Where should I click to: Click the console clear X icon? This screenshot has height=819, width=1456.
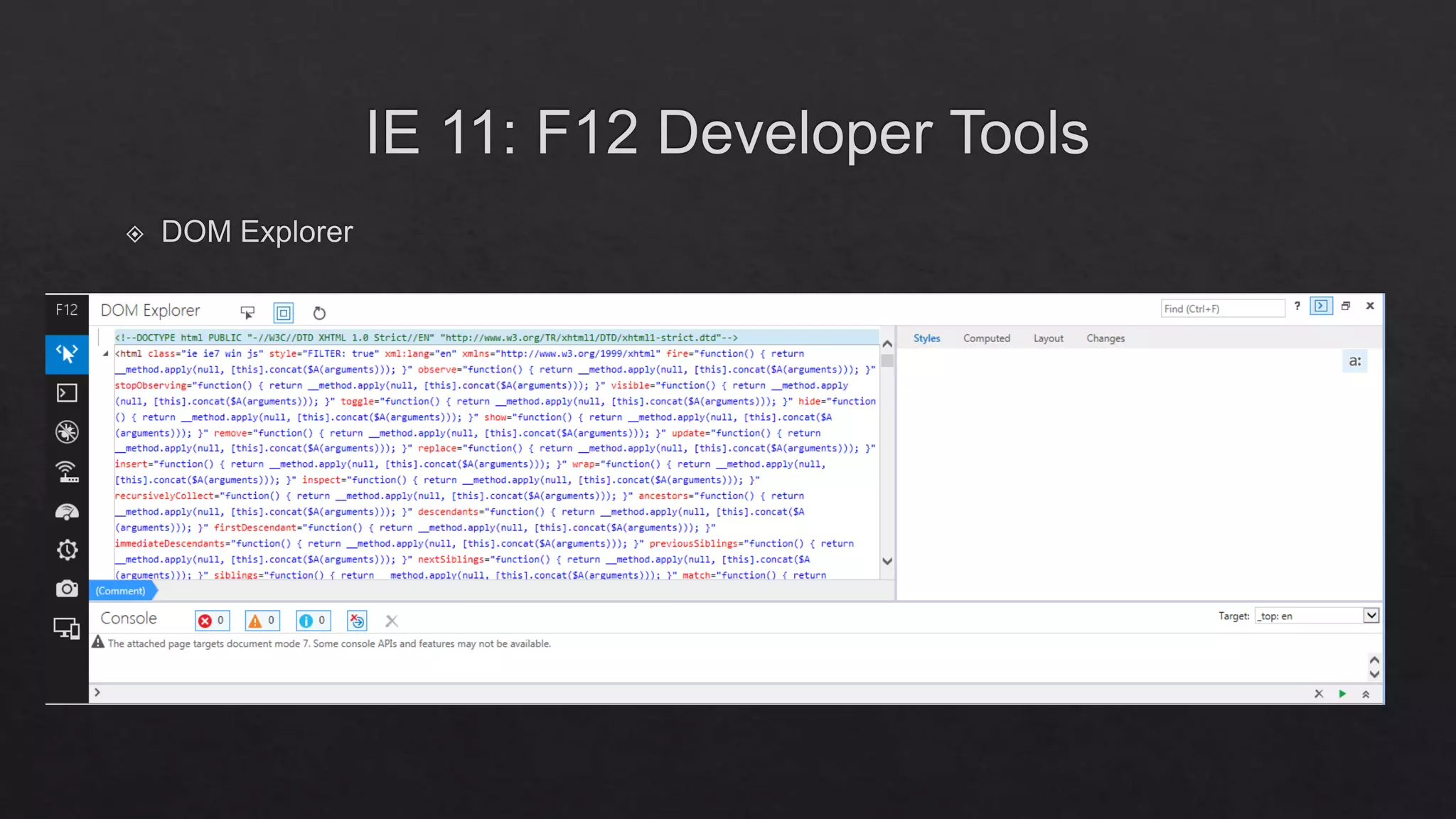tap(392, 621)
